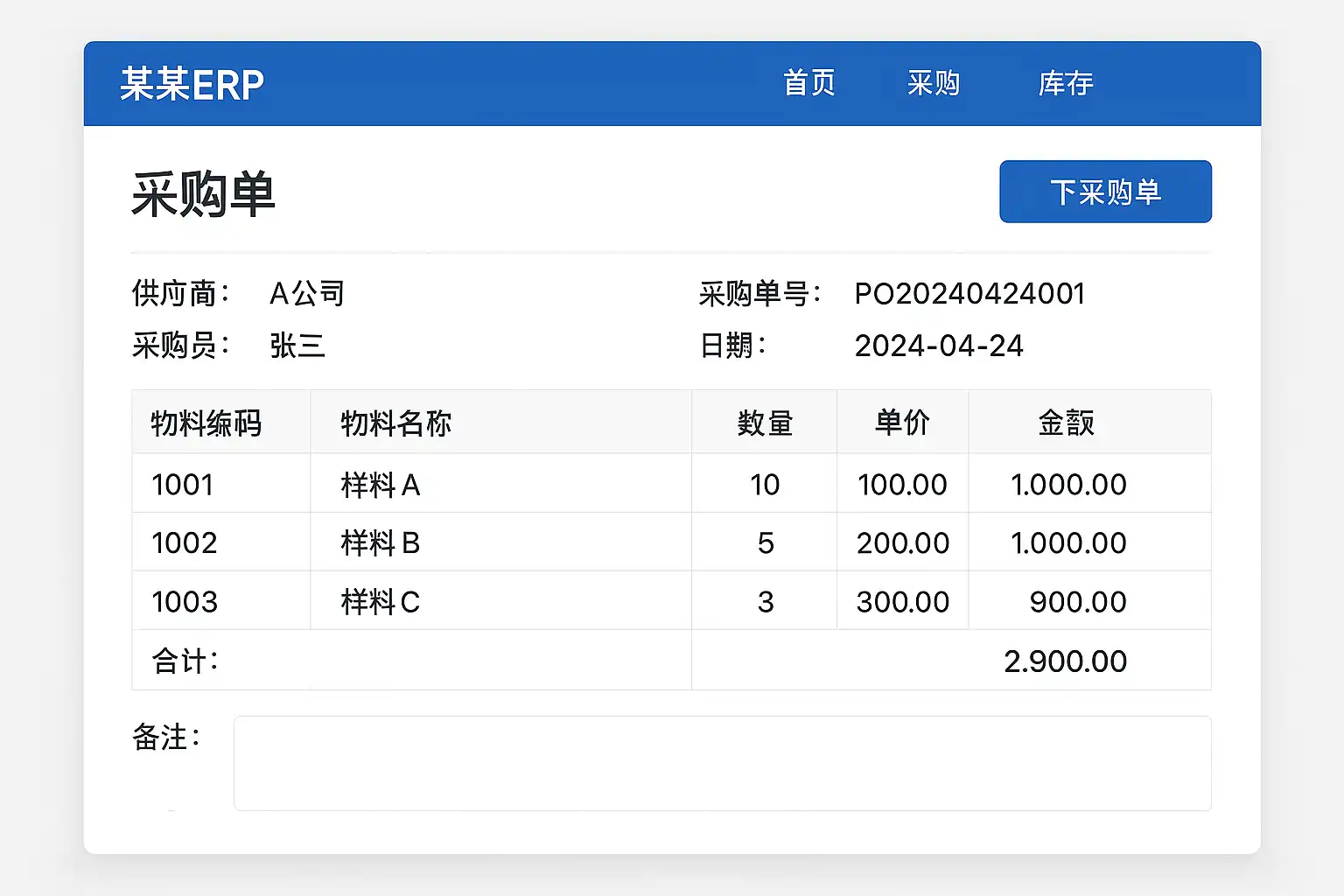Select the supplier value A公司
1344x896 pixels.
[307, 294]
